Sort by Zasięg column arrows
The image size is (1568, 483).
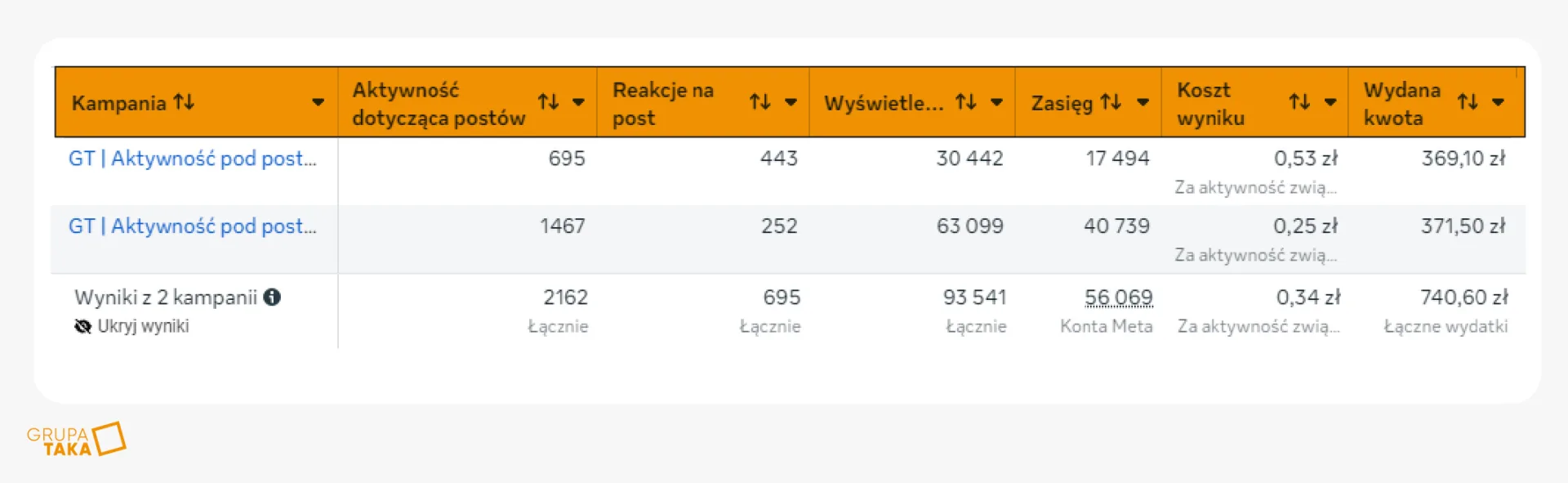point(1111,102)
